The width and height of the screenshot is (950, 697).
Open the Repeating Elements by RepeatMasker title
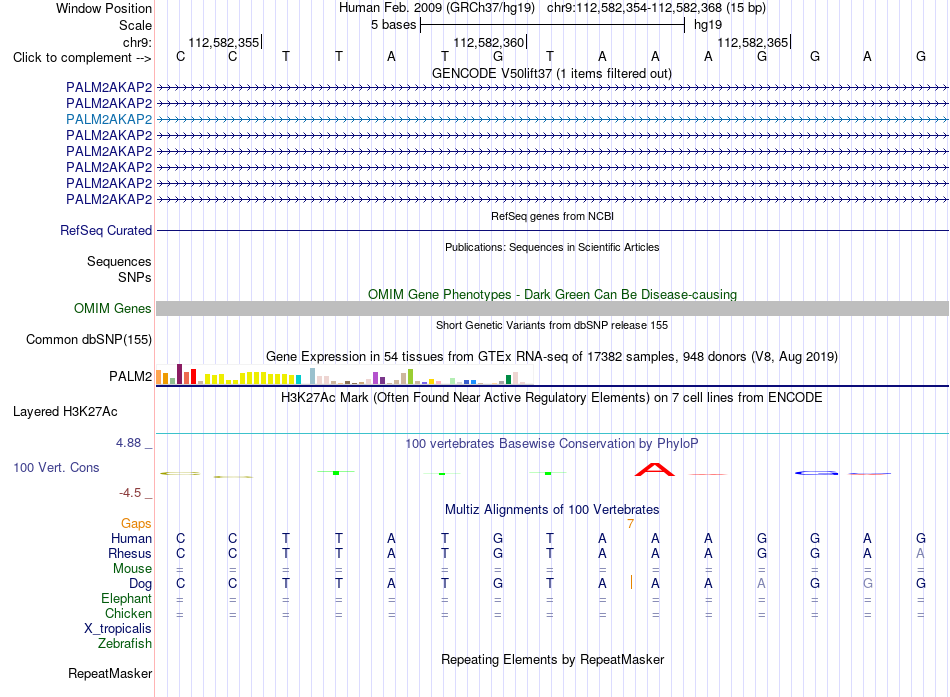click(x=552, y=659)
